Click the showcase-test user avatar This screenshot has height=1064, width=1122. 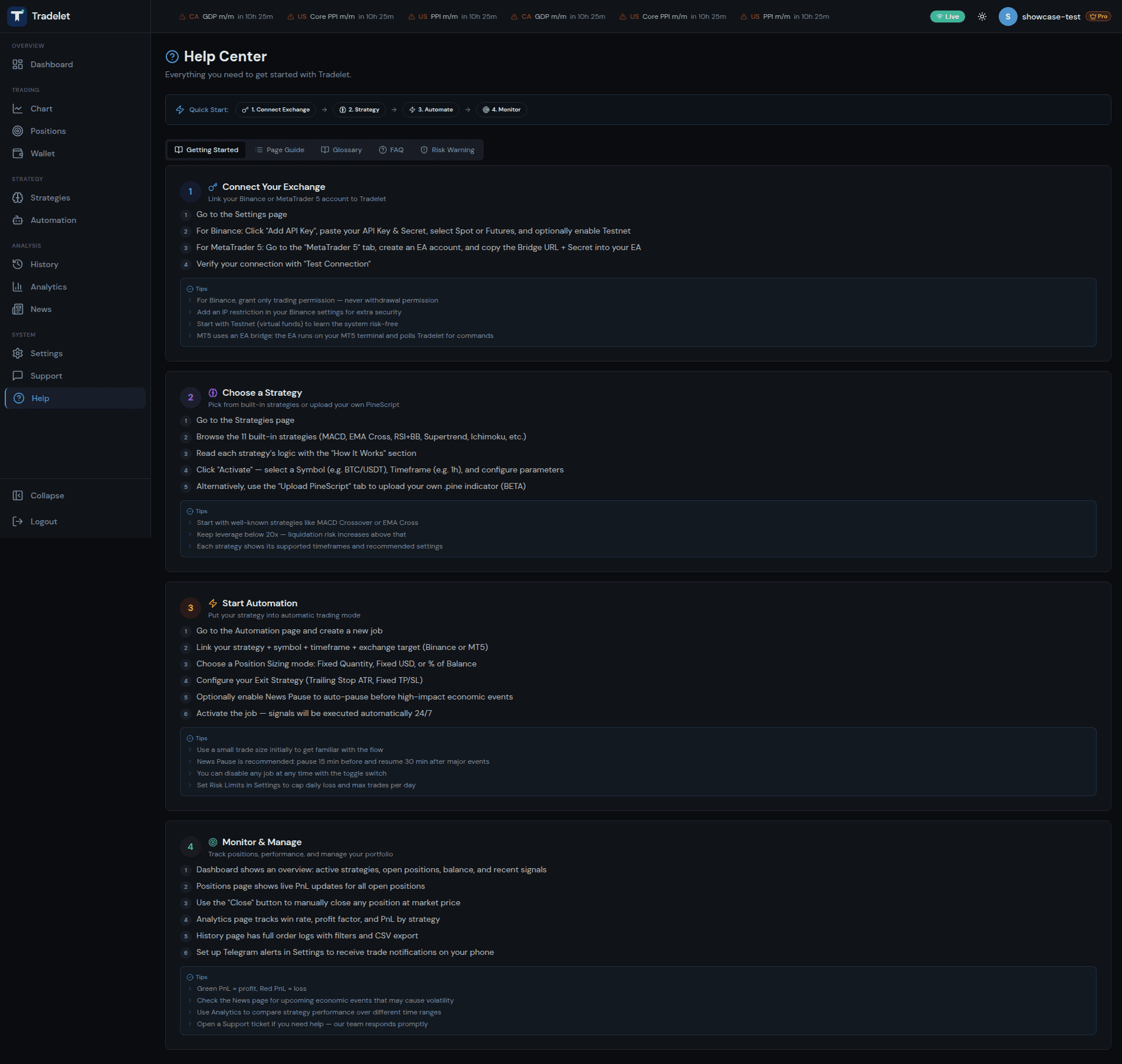[x=1008, y=17]
